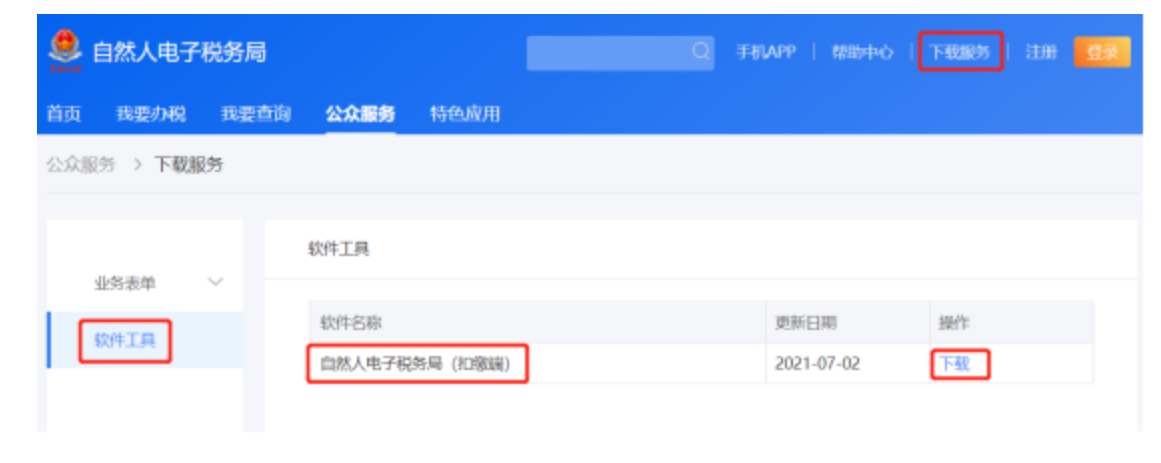Click the tax bureau emblem logo
Viewport: 1161px width, 463px height.
pos(65,52)
